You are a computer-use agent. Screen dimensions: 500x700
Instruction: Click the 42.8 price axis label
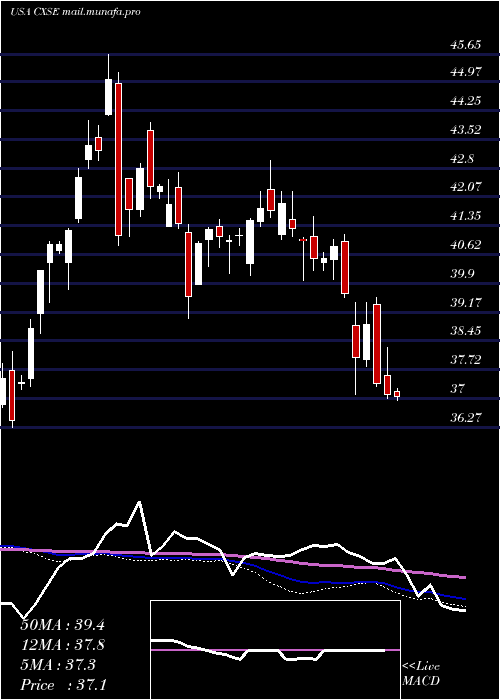[461, 159]
